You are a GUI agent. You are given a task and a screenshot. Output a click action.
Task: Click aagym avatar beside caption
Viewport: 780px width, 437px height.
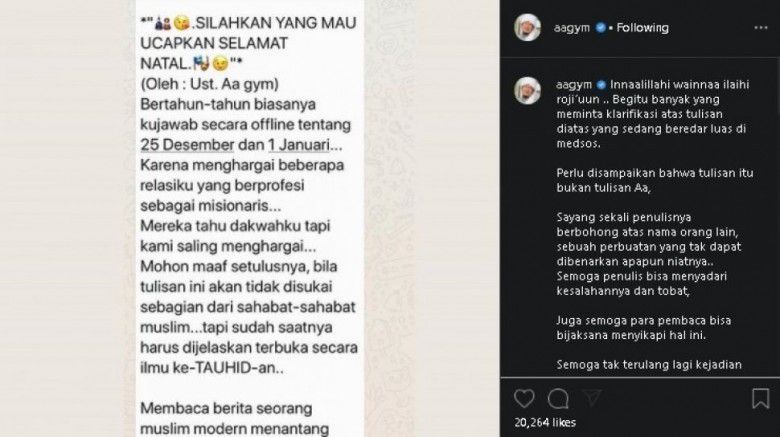(527, 91)
